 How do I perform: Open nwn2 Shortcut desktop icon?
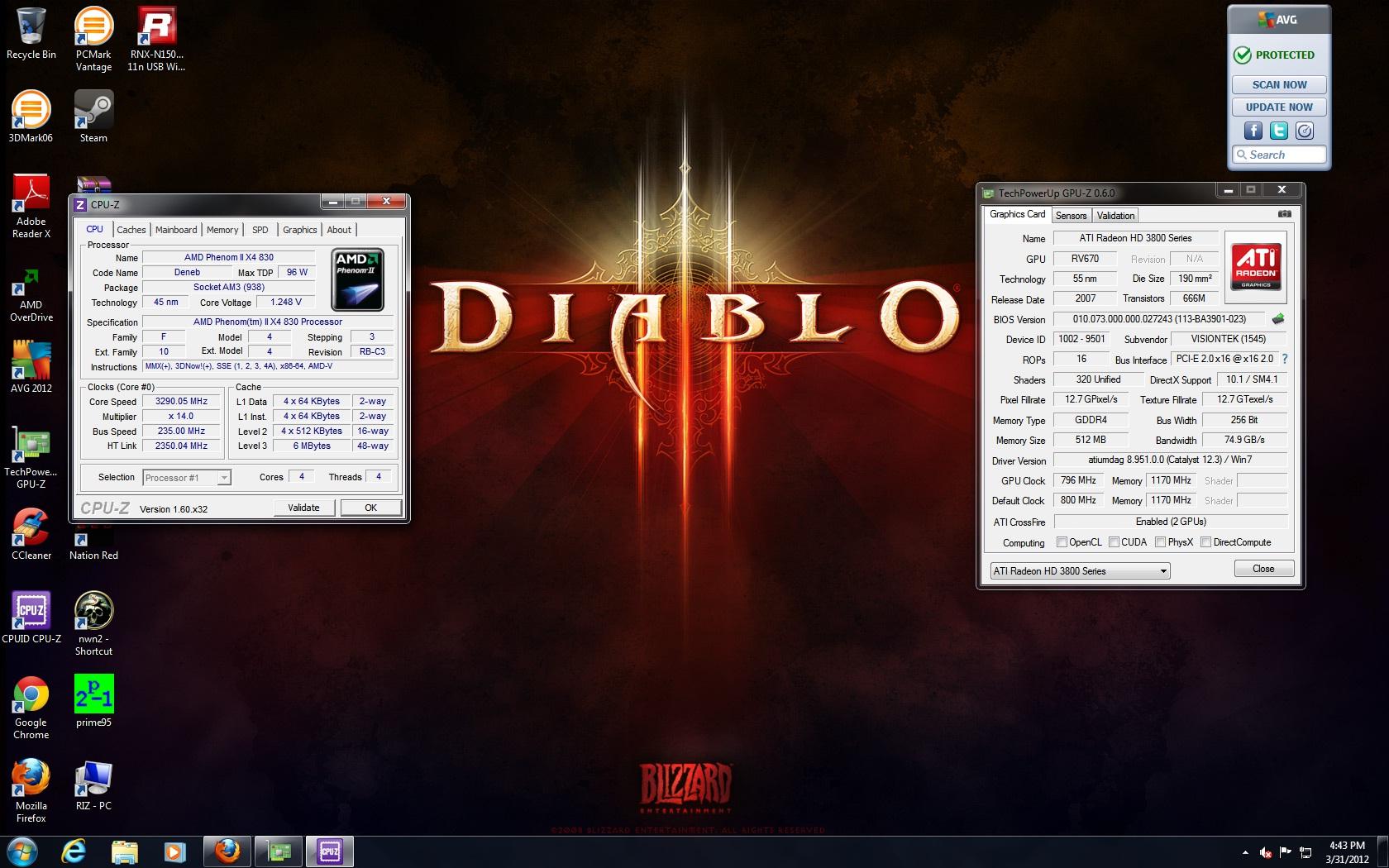pyautogui.click(x=93, y=623)
